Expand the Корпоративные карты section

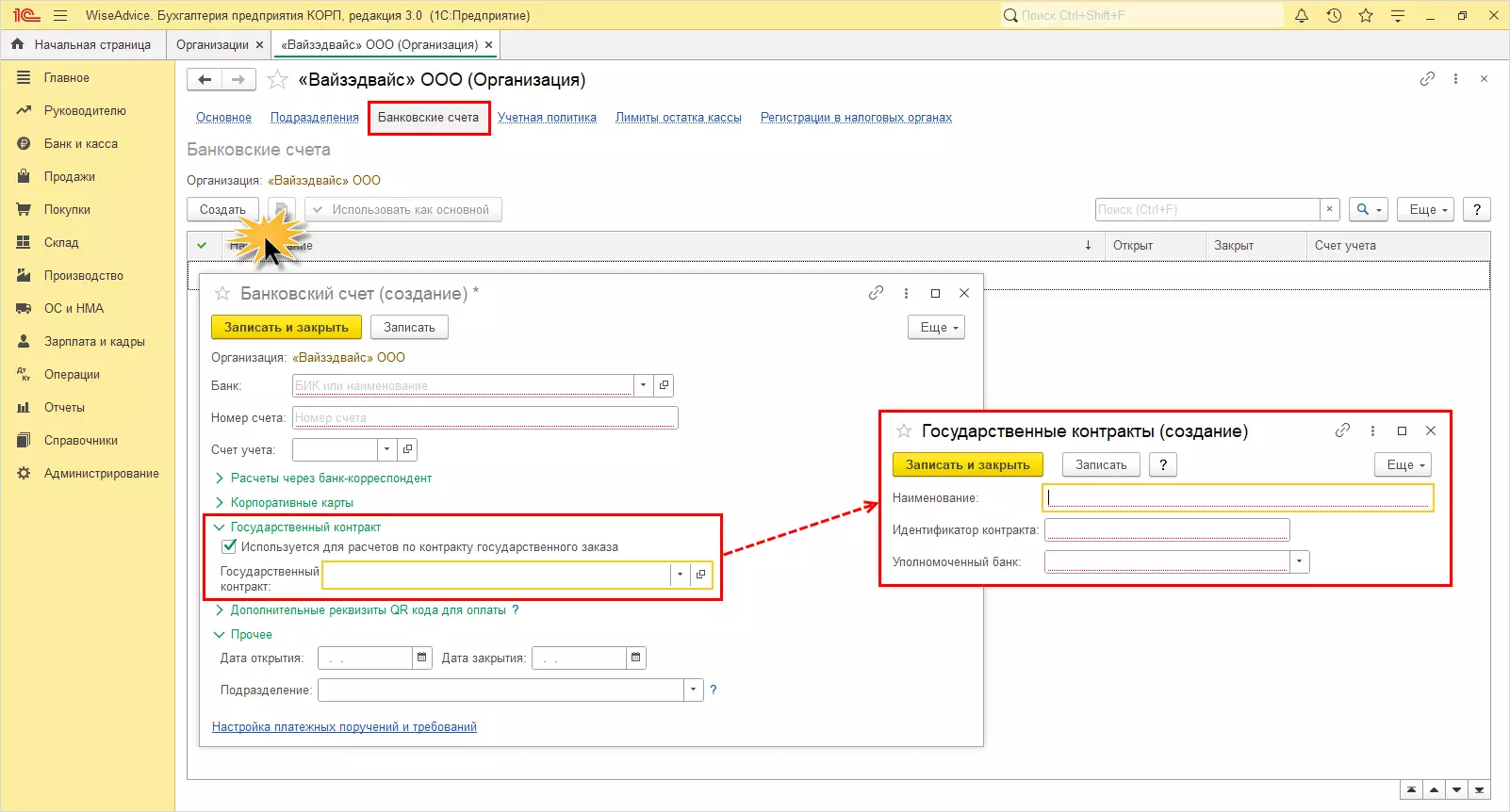(219, 503)
